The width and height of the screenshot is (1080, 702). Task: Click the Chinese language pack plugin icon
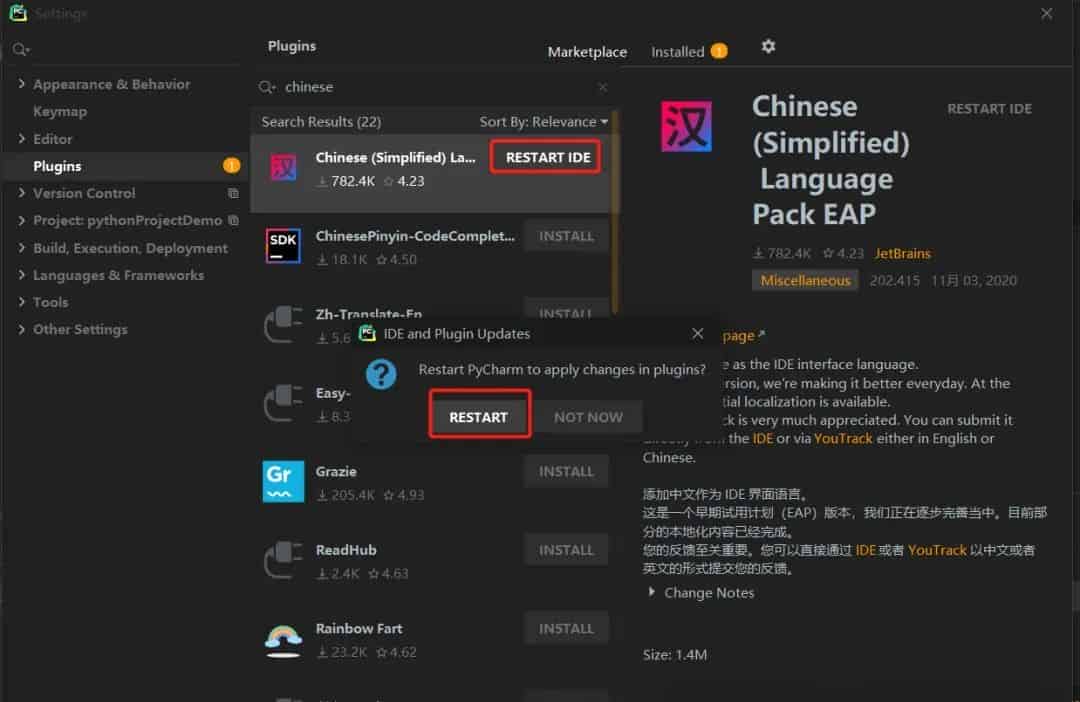[x=283, y=167]
